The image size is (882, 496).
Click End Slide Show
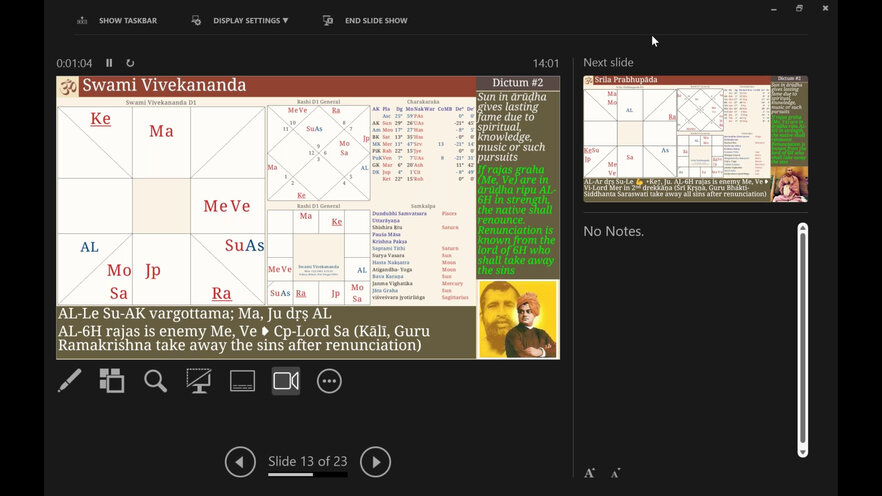click(x=366, y=20)
